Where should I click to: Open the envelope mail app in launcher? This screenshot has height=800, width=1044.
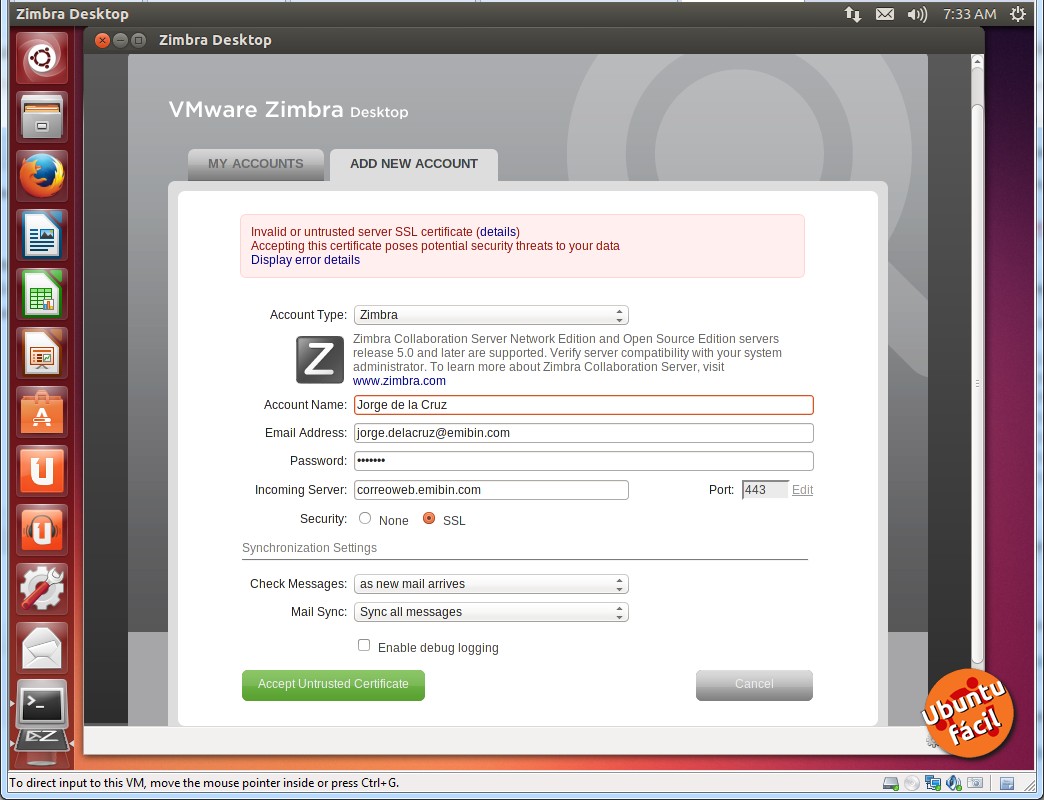(x=42, y=648)
